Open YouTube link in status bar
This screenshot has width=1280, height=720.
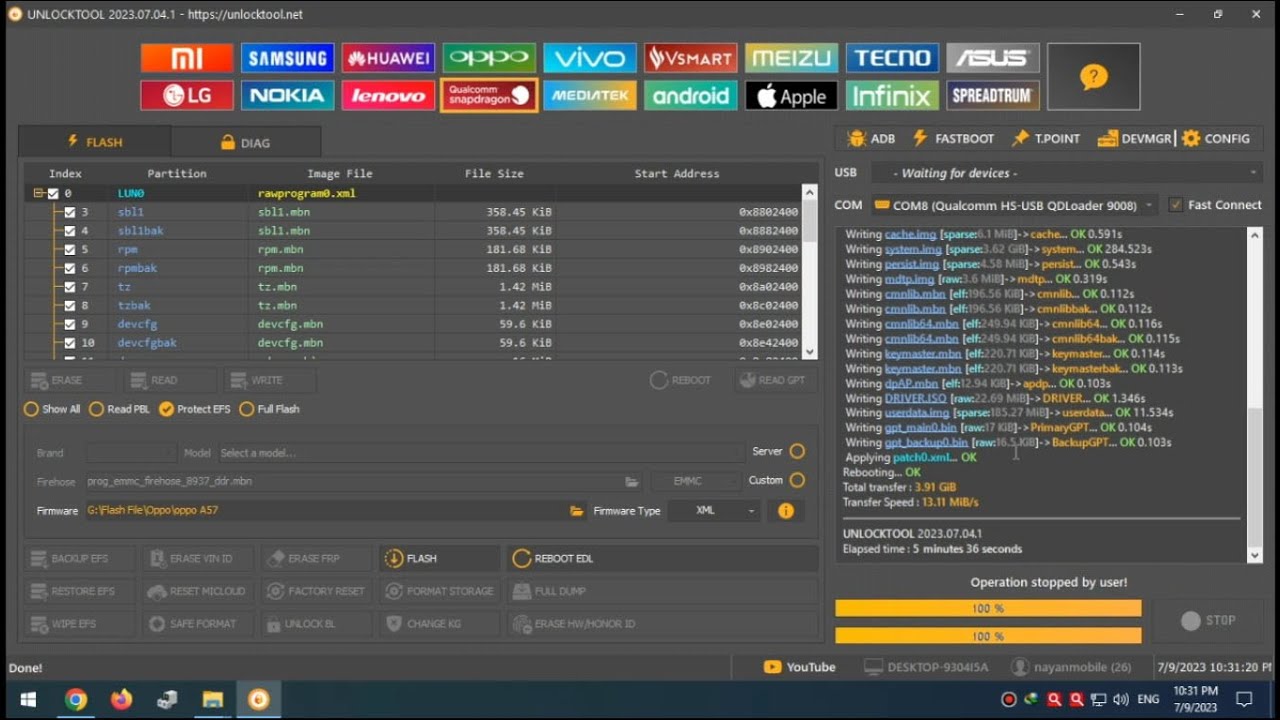pos(799,667)
